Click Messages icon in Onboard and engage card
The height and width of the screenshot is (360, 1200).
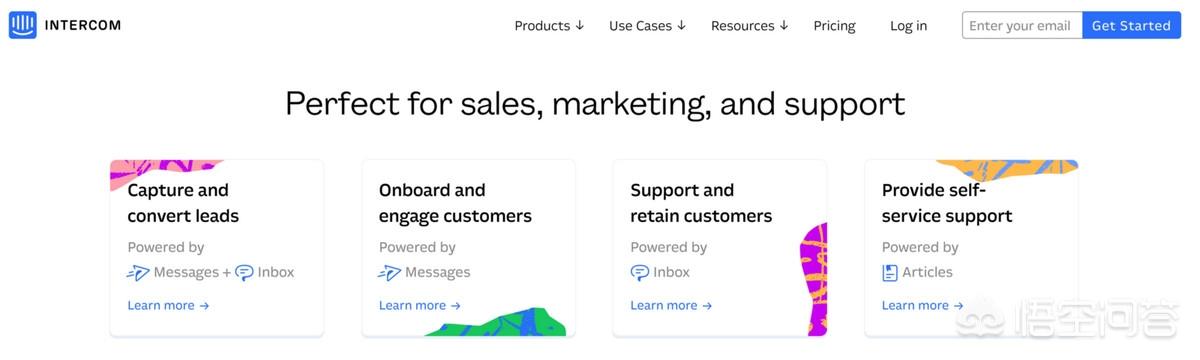click(389, 272)
